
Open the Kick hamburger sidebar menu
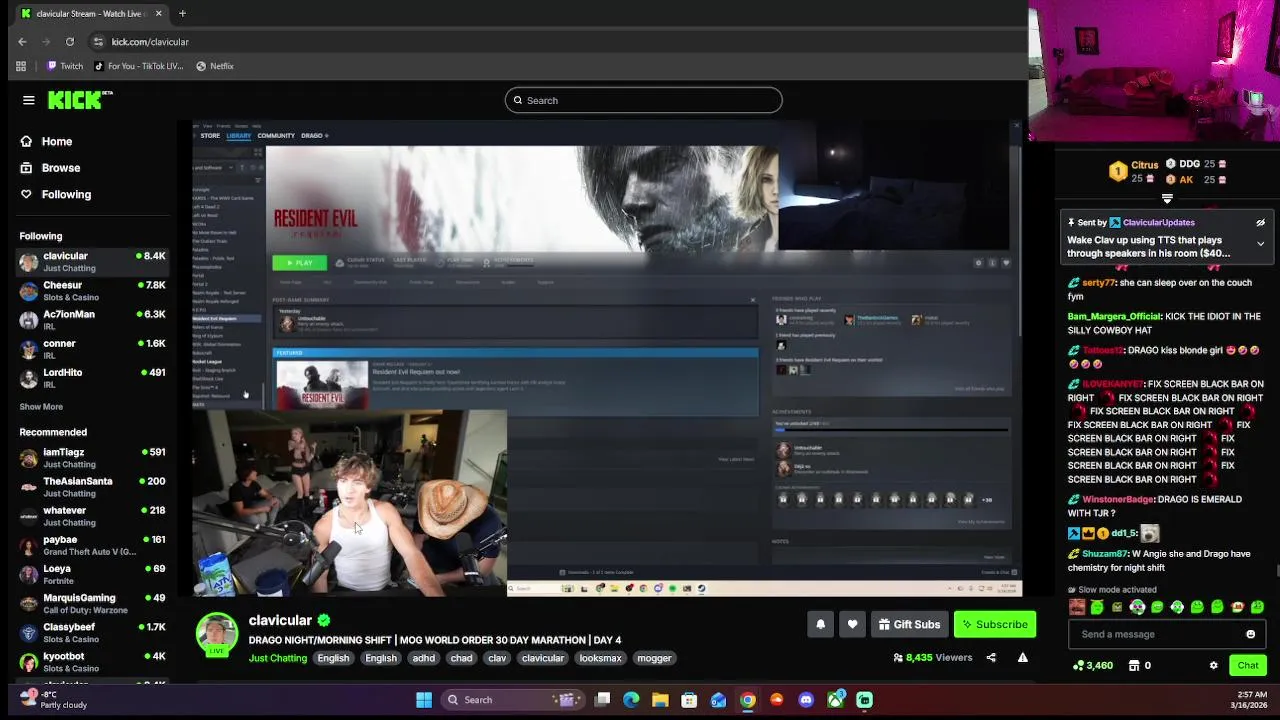(29, 100)
